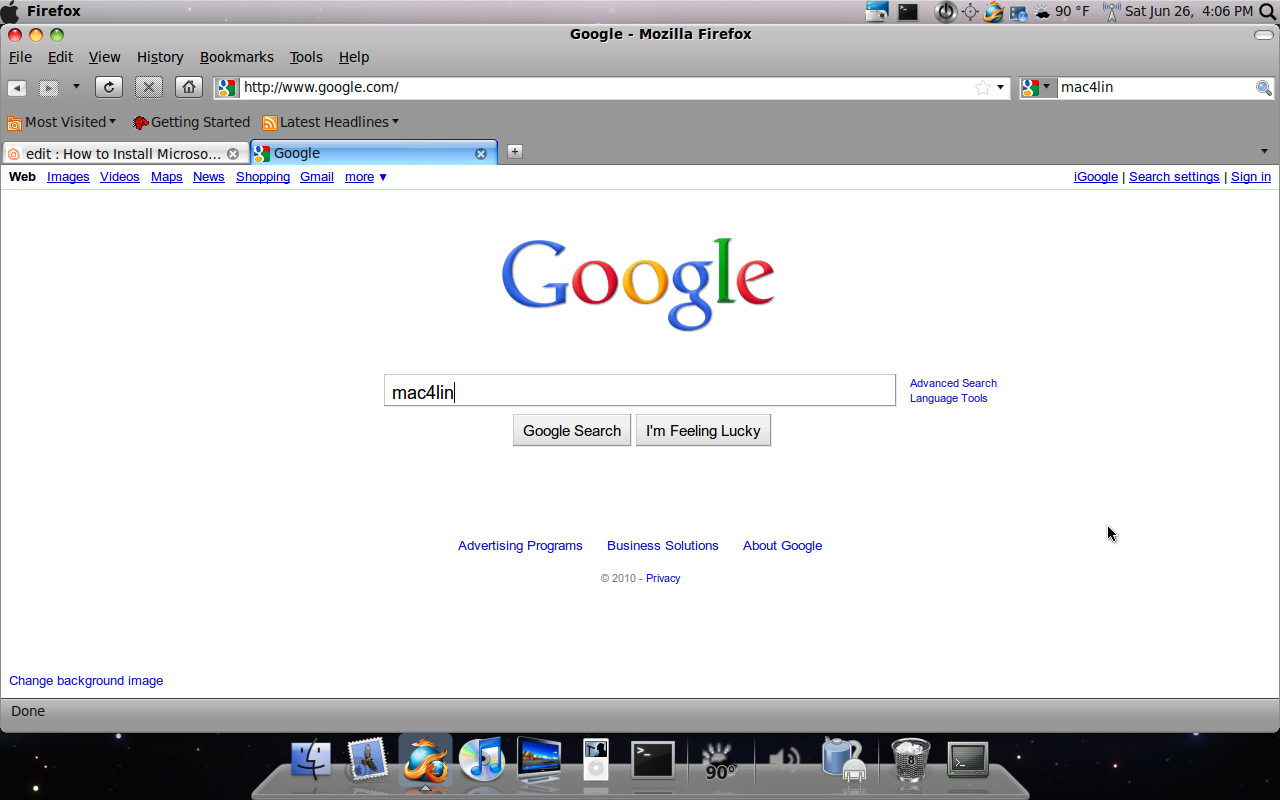
Task: Open Search settings
Action: (1174, 177)
